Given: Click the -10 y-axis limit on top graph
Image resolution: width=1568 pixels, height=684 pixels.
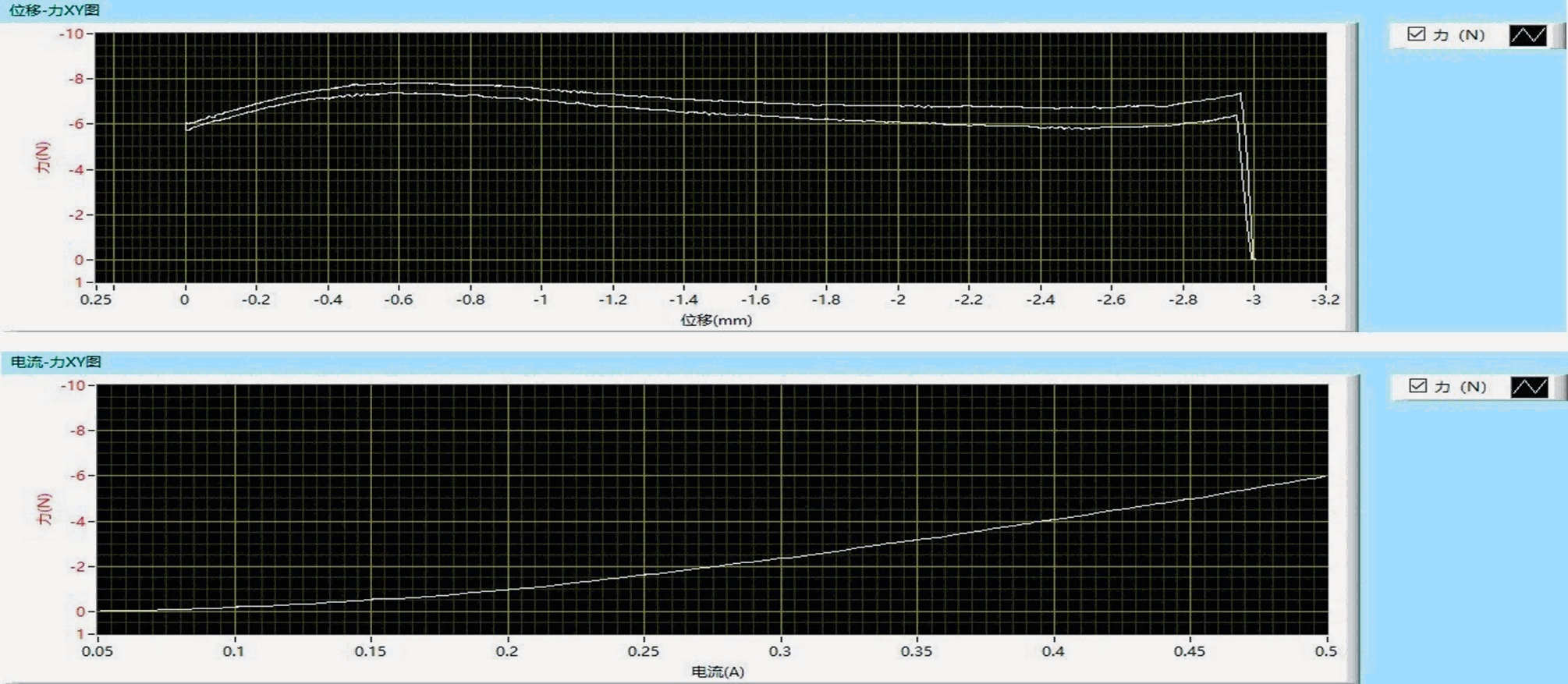Looking at the screenshot, I should click(x=72, y=34).
